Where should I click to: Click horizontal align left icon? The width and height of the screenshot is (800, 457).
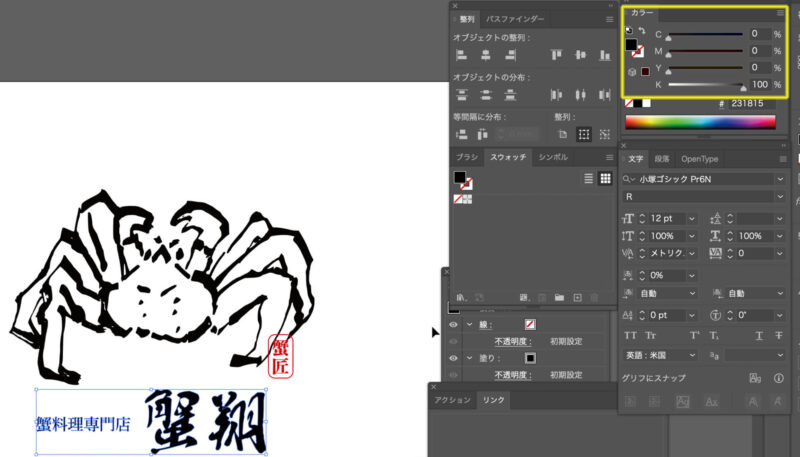[x=462, y=55]
